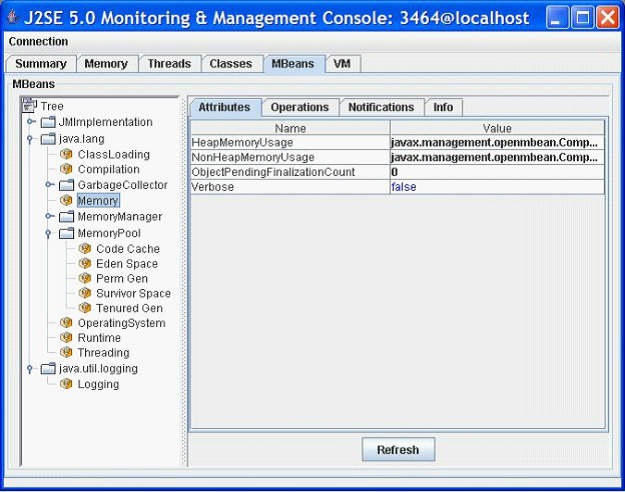Screen dimensions: 625x492
Task: Click the Logging bean icon
Action: (x=66, y=384)
